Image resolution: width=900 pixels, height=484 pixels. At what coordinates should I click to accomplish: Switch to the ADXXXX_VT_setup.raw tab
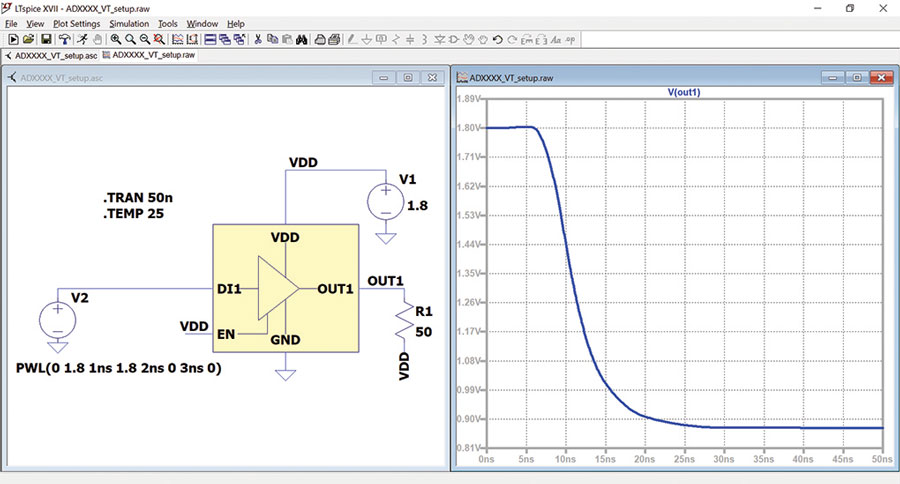click(149, 55)
